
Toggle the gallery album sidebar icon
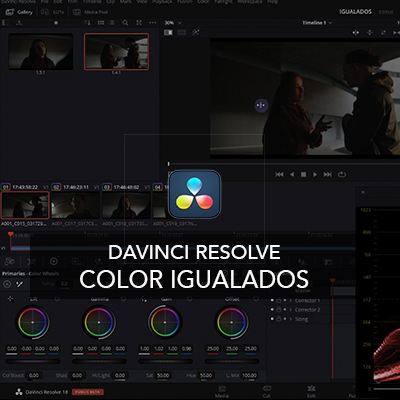pos(5,23)
